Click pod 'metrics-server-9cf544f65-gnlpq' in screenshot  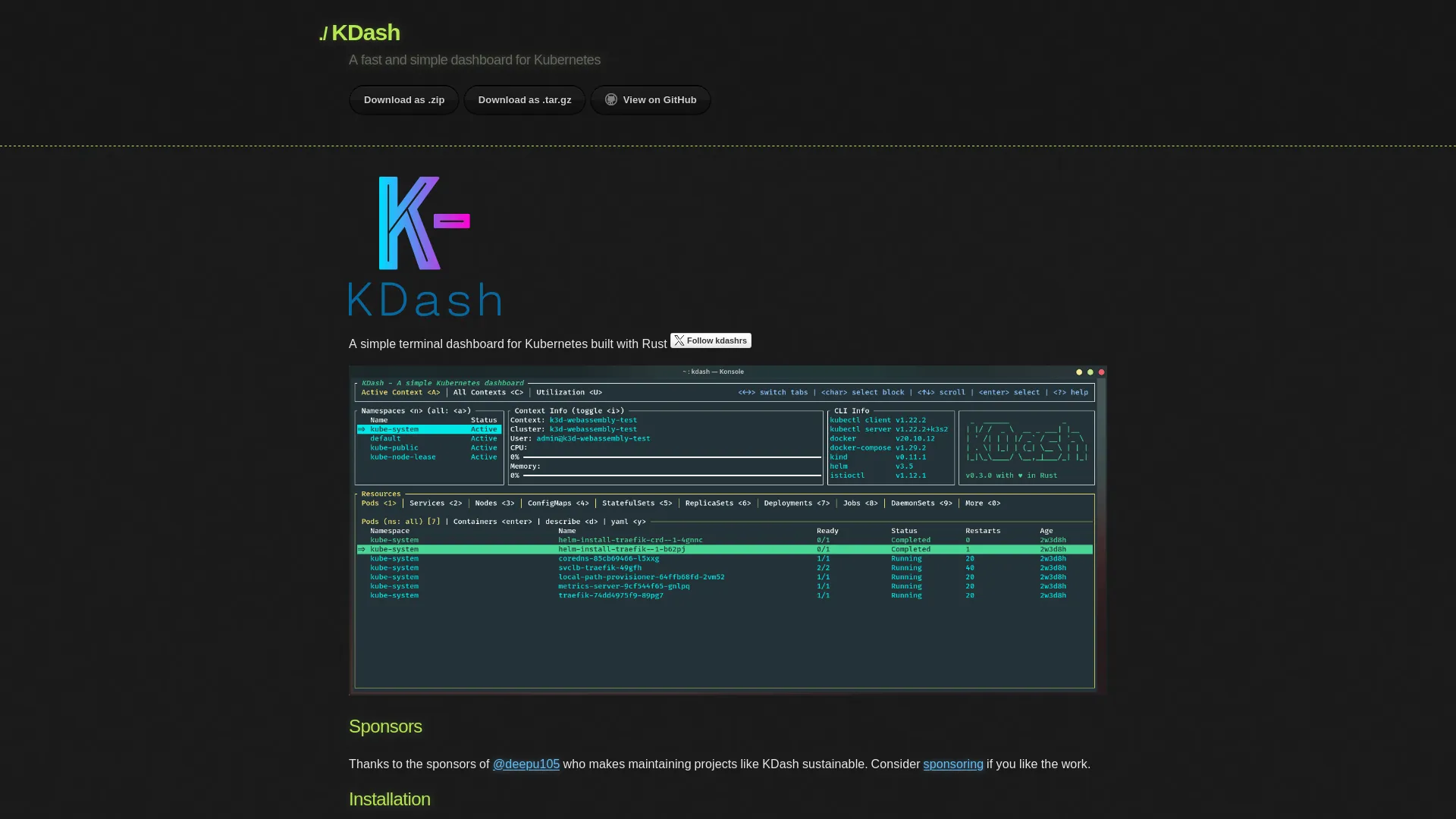point(624,586)
